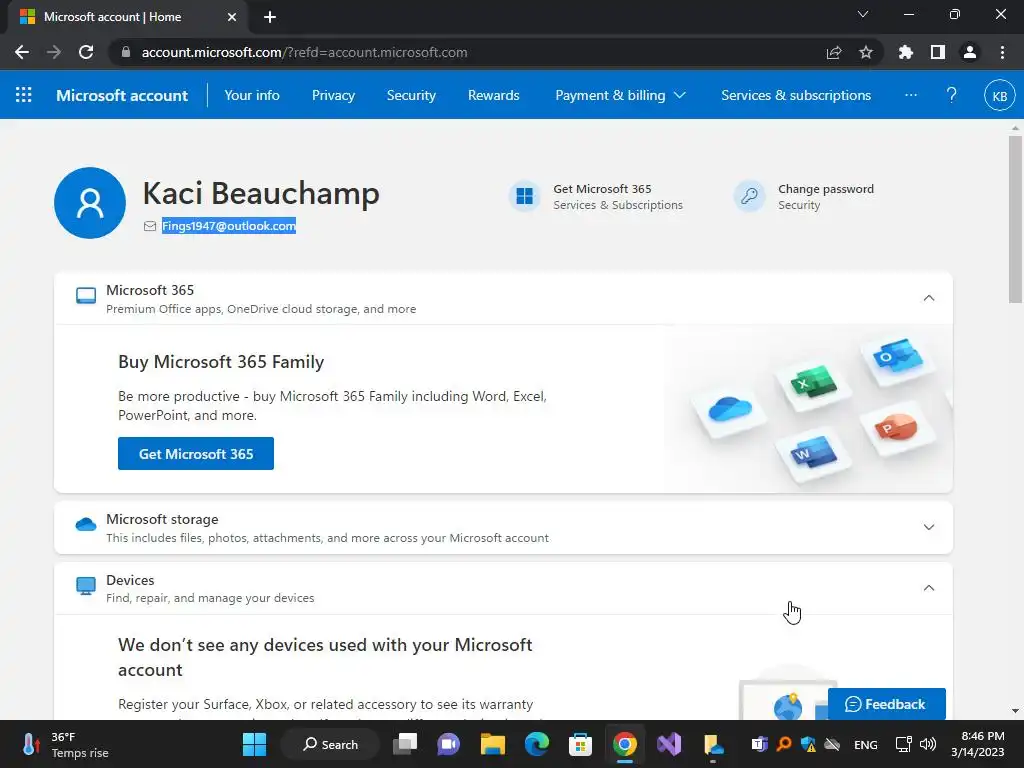The width and height of the screenshot is (1024, 768).
Task: Open the Feedback button
Action: [886, 704]
